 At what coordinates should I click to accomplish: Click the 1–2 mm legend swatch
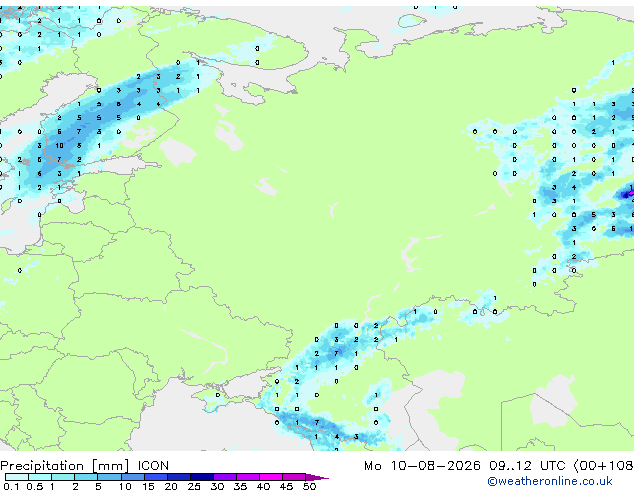click(63, 477)
